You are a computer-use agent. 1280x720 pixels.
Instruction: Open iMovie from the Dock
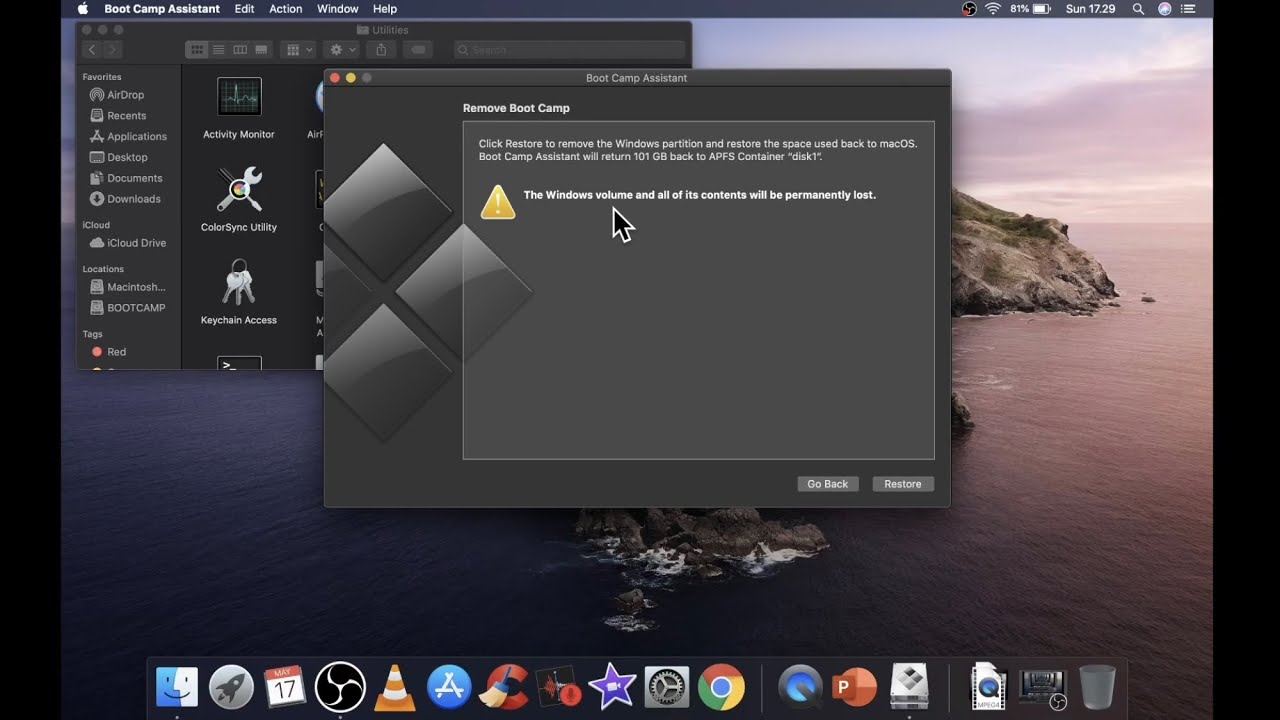(x=612, y=687)
